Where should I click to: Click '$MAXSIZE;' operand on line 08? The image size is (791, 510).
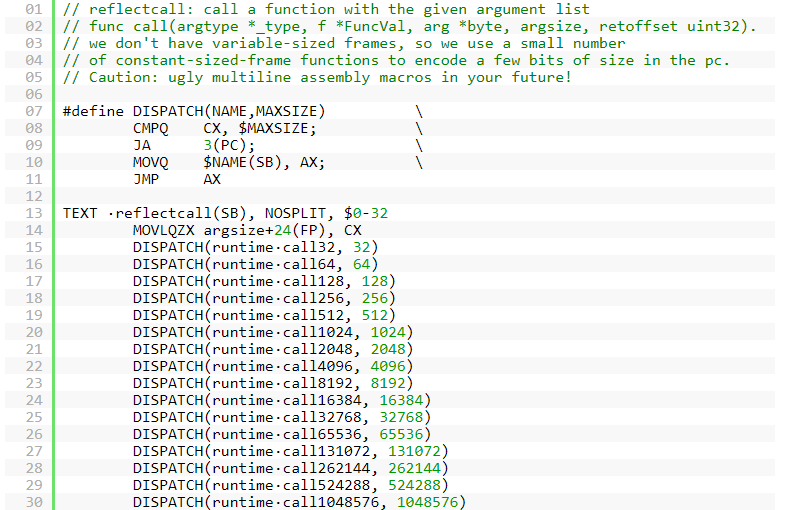pyautogui.click(x=277, y=128)
